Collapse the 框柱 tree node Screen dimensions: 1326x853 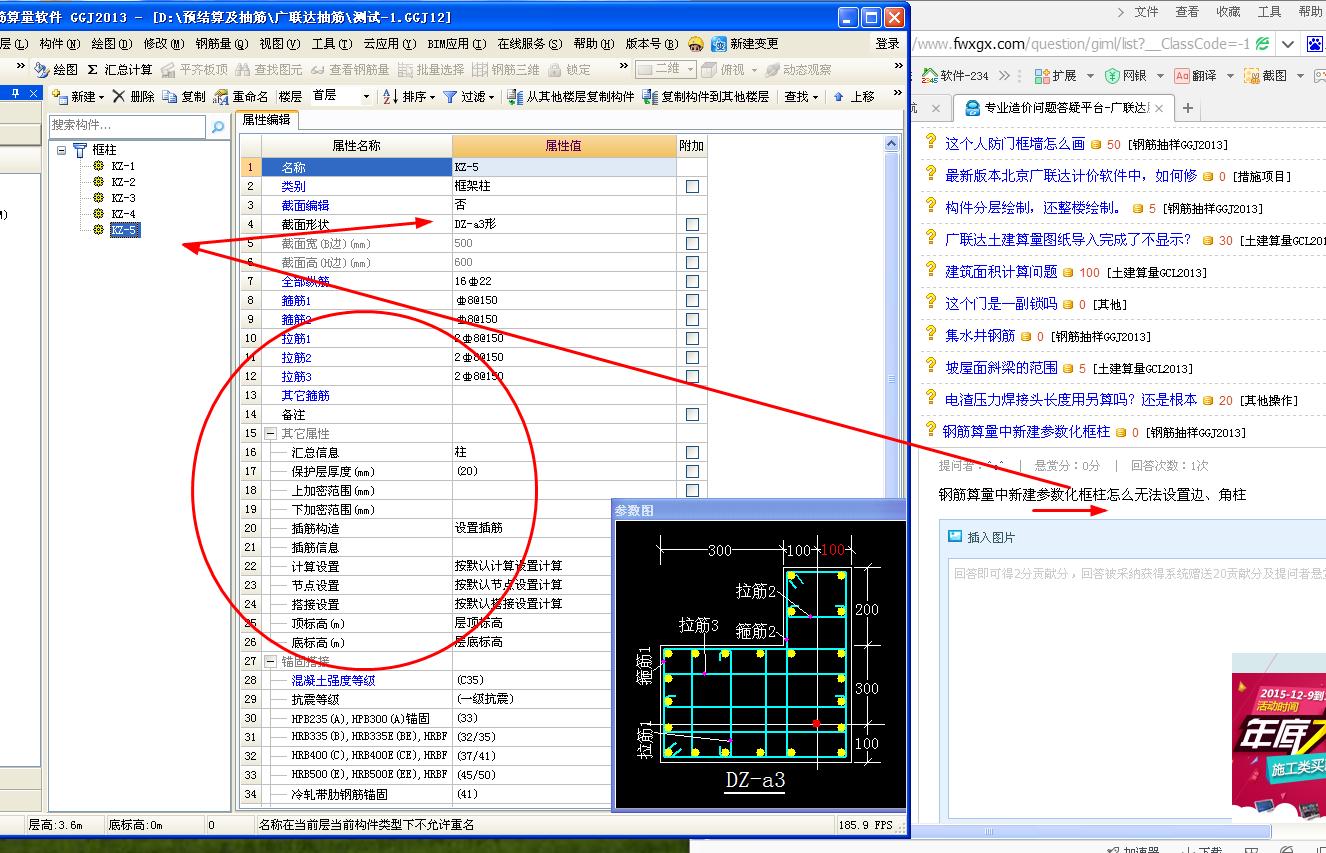pos(62,150)
